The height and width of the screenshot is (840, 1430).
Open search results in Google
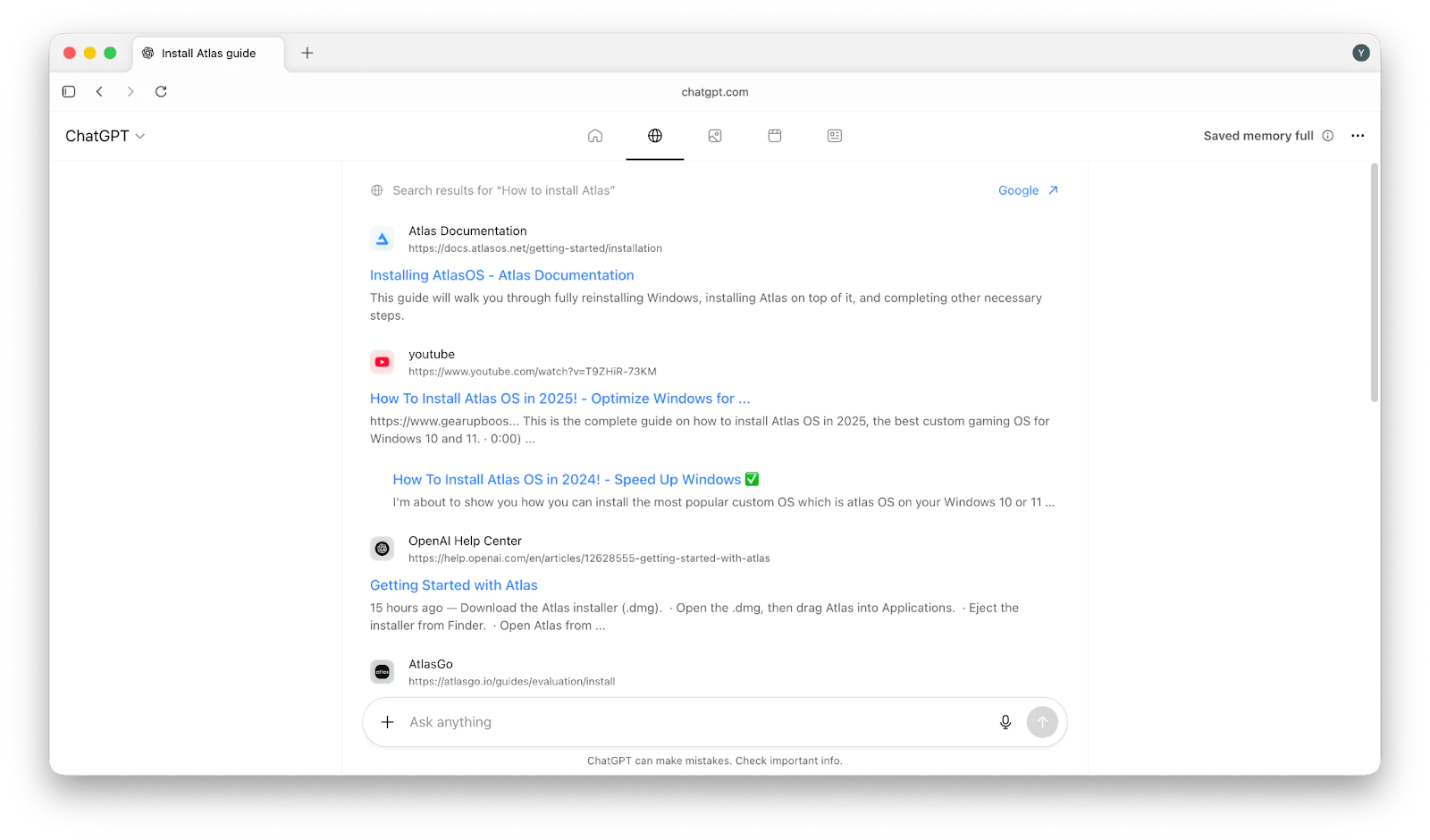point(1028,190)
